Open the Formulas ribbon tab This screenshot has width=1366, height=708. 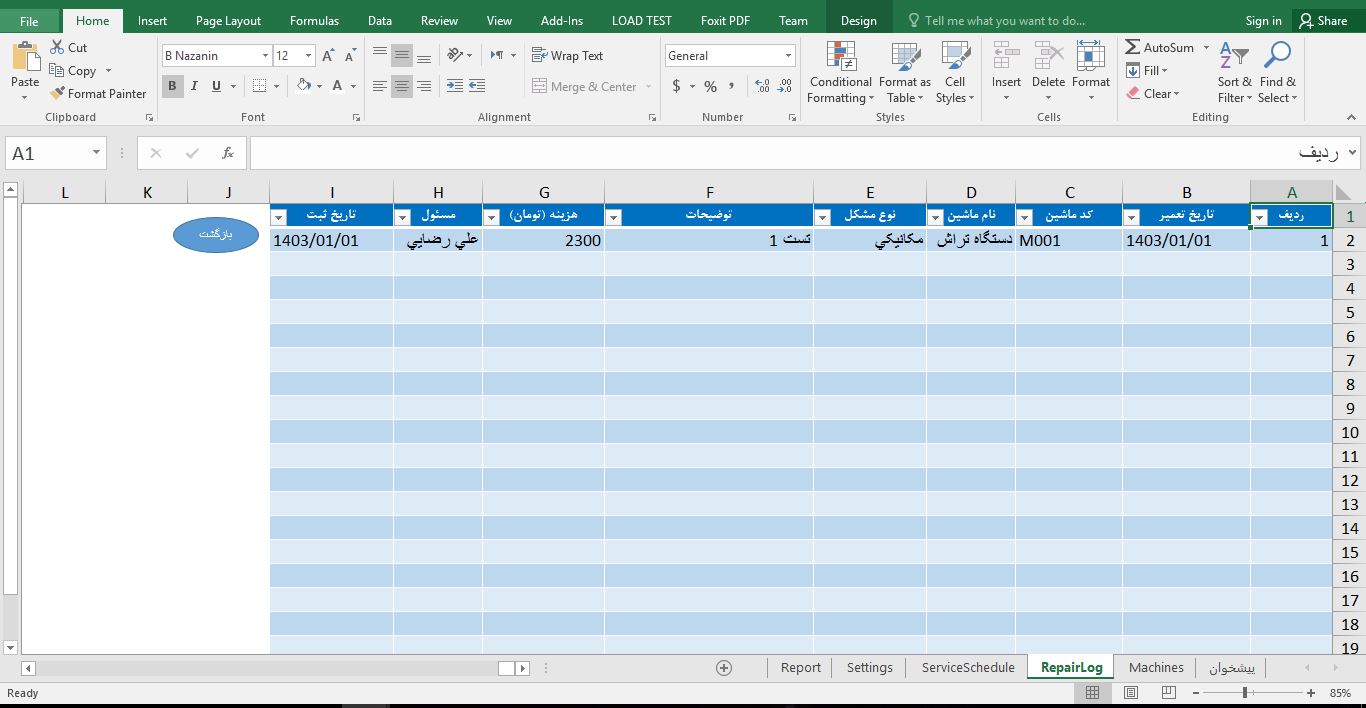314,20
